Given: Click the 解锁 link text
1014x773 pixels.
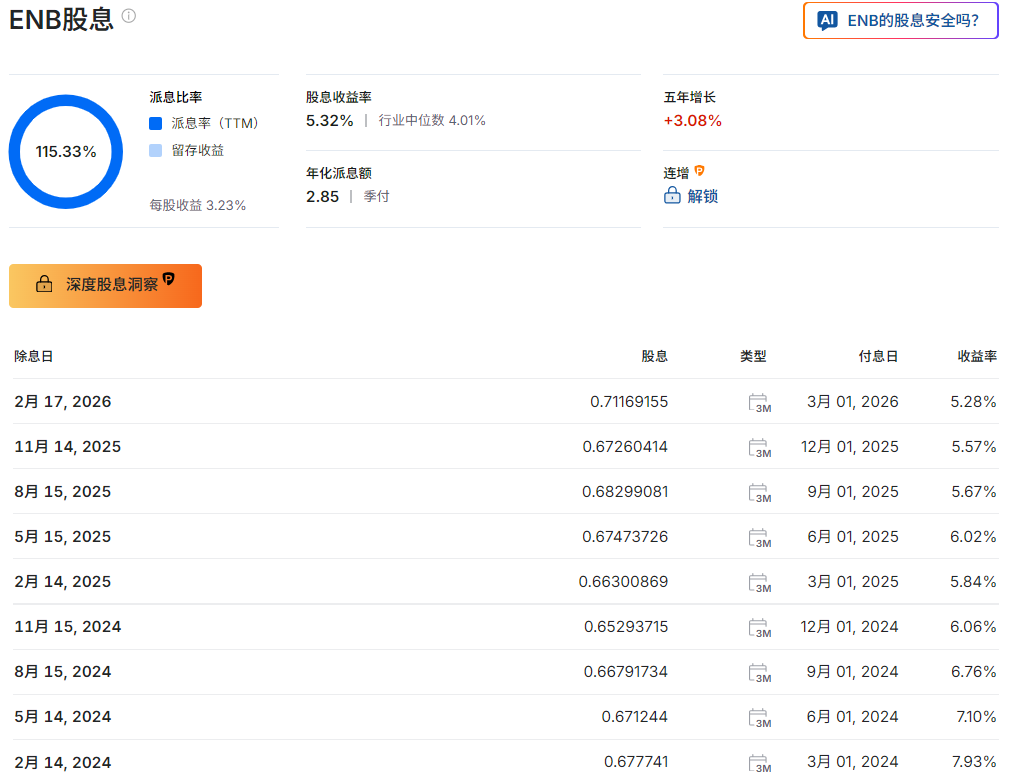Looking at the screenshot, I should [x=703, y=196].
